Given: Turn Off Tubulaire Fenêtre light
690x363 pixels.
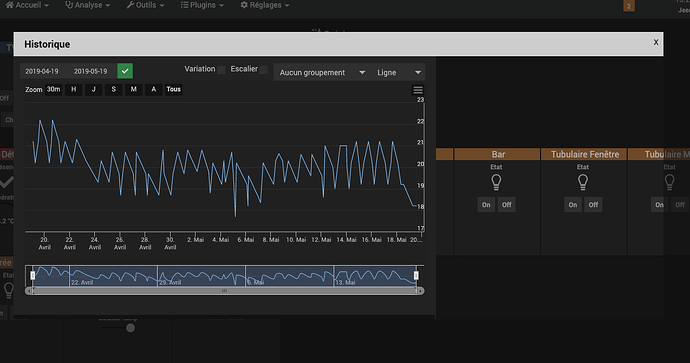Looking at the screenshot, I should (593, 205).
